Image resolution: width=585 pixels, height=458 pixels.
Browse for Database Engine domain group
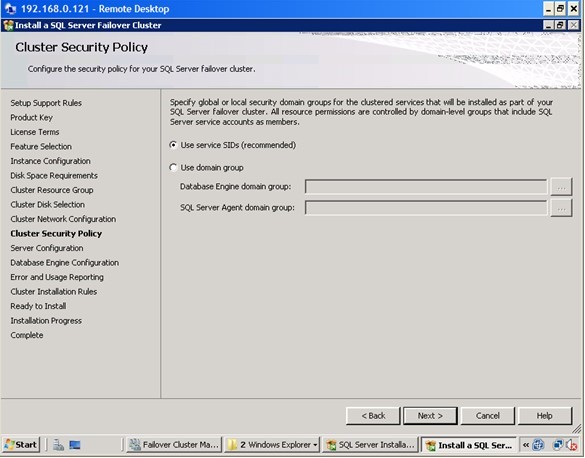561,187
